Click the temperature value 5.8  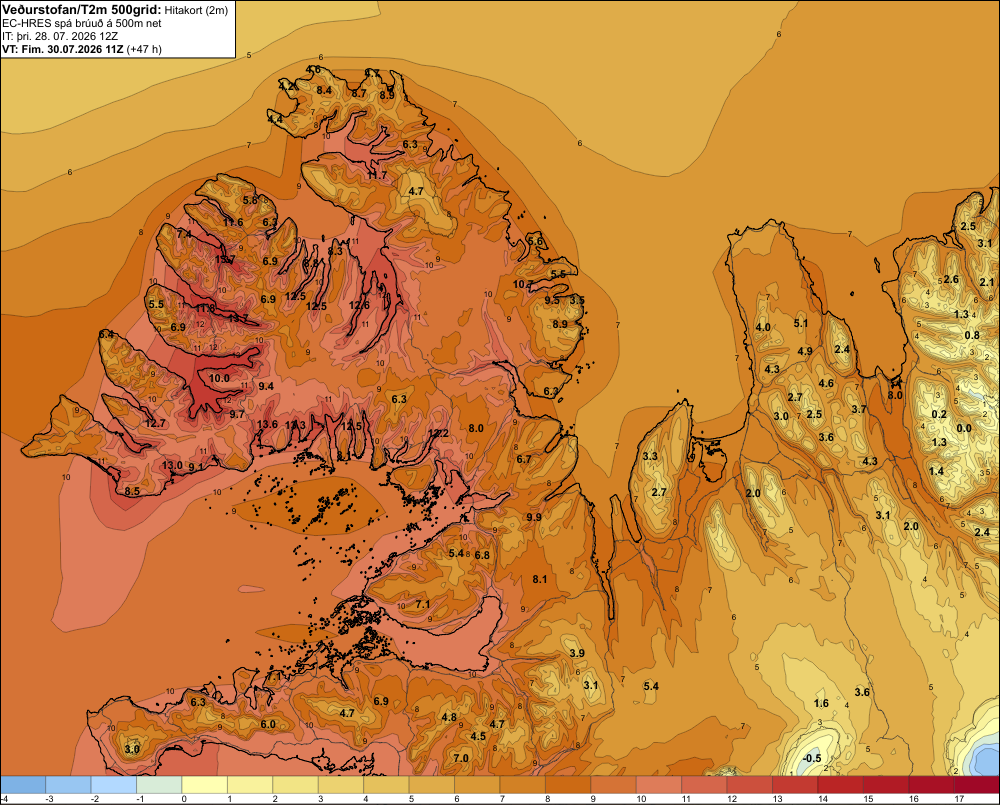pos(250,200)
